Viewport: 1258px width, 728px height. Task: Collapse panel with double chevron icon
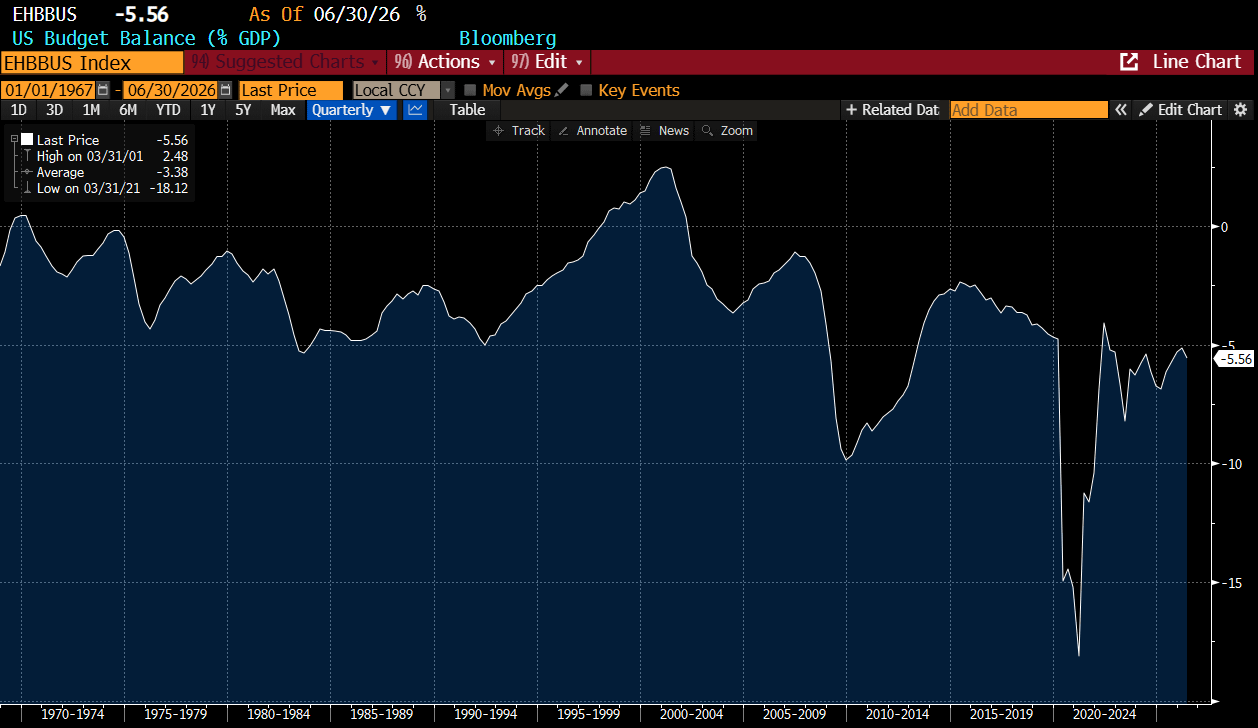(1121, 110)
